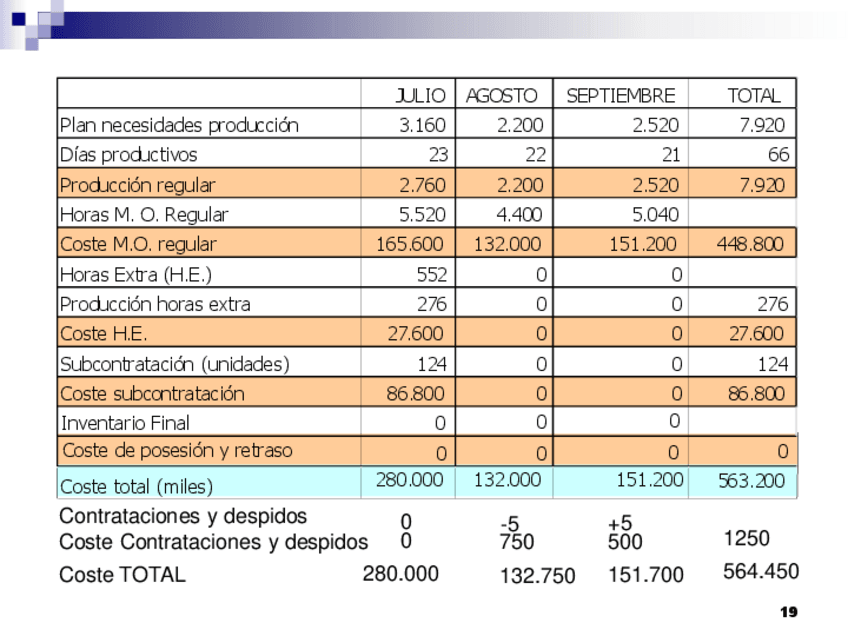The width and height of the screenshot is (848, 636).
Task: Click the 165.600 cost cell for July
Action: (x=410, y=244)
